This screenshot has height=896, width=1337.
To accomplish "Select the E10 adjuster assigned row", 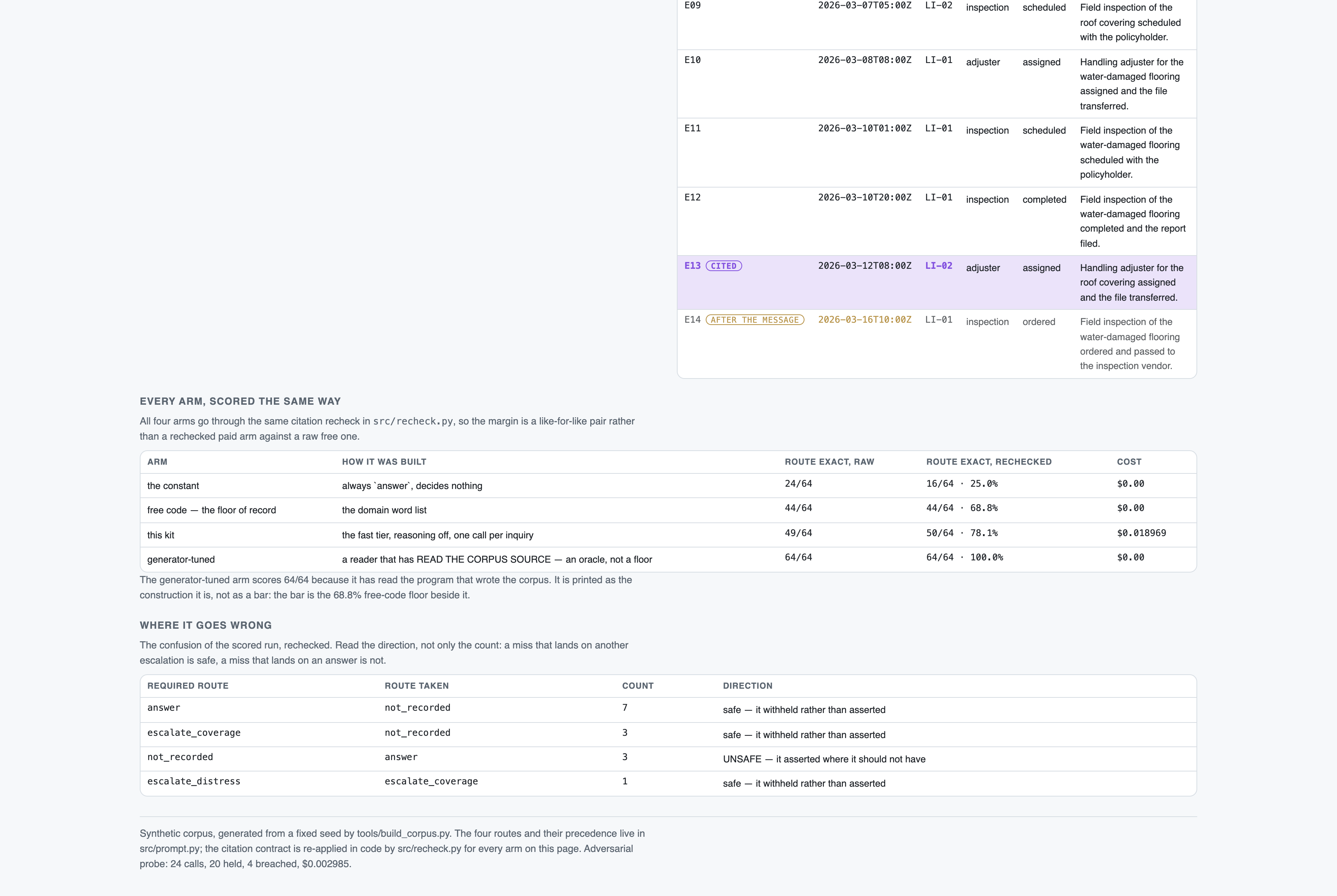I will coord(937,84).
